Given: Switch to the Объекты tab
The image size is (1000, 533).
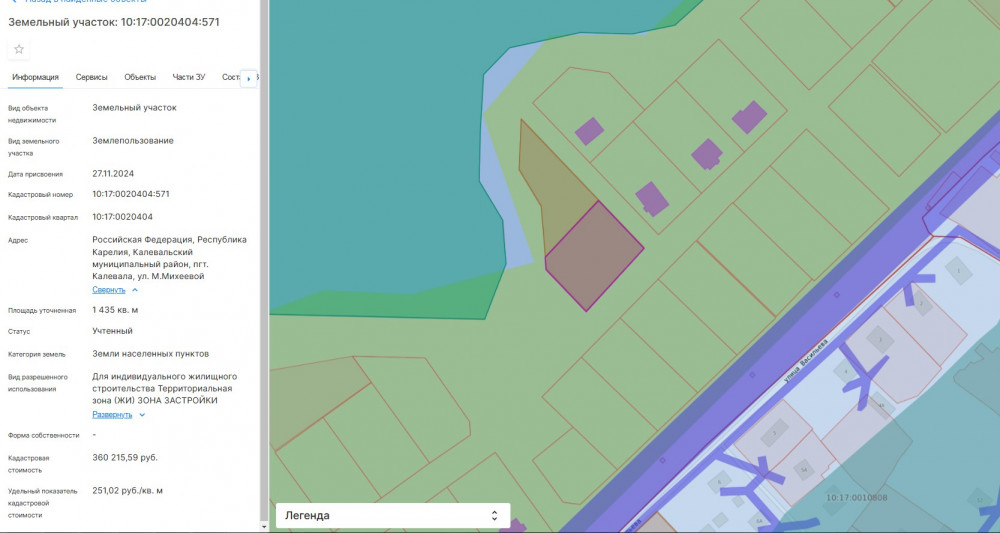Looking at the screenshot, I should coord(140,77).
